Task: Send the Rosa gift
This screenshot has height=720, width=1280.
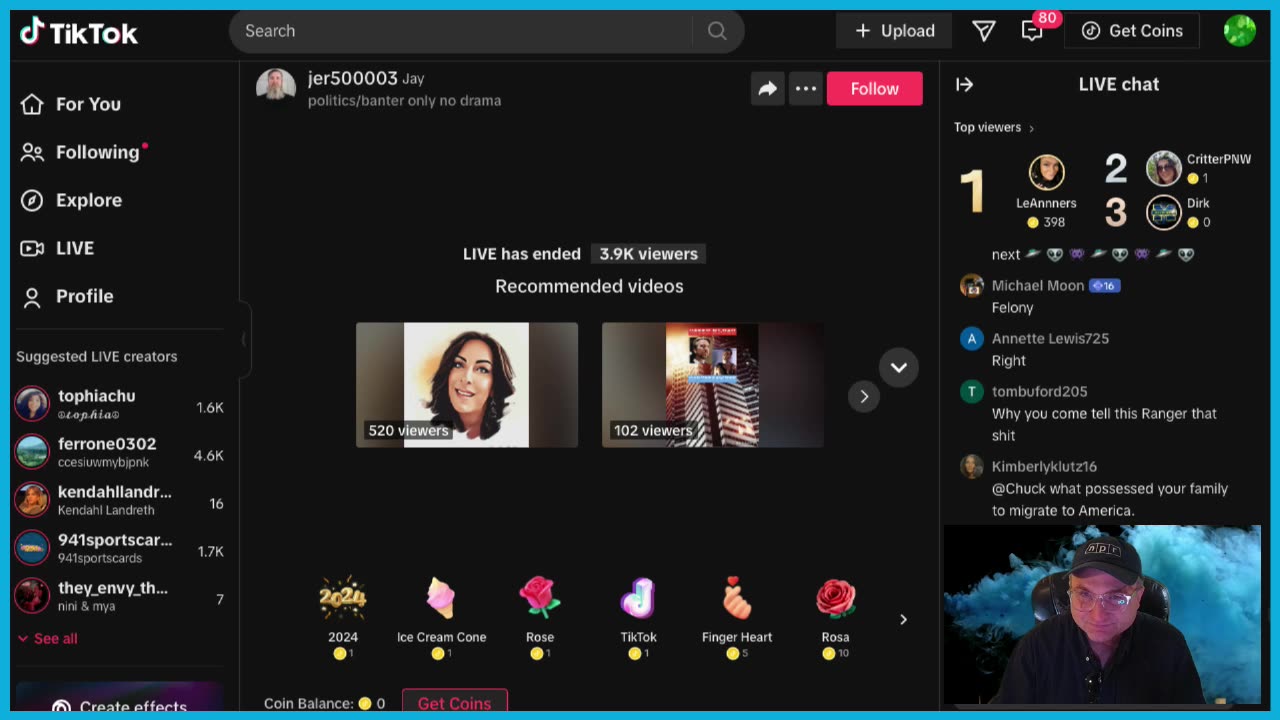Action: [836, 617]
